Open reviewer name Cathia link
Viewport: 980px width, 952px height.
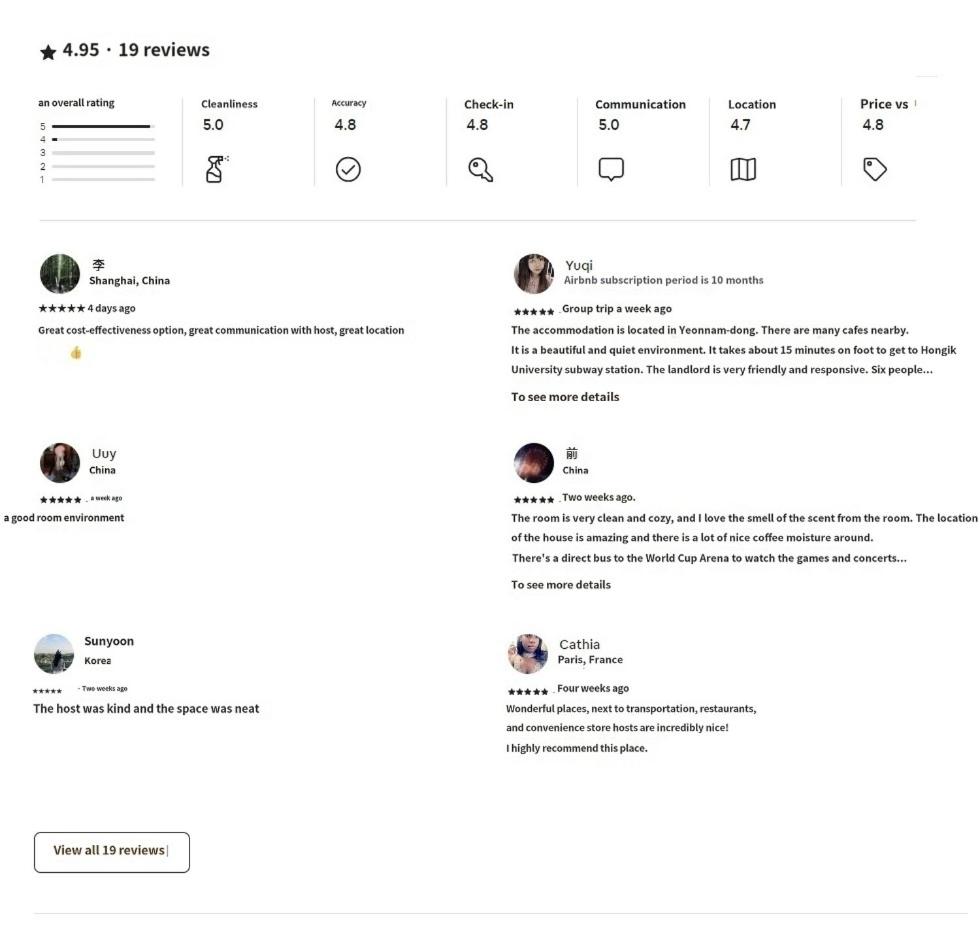coord(579,644)
